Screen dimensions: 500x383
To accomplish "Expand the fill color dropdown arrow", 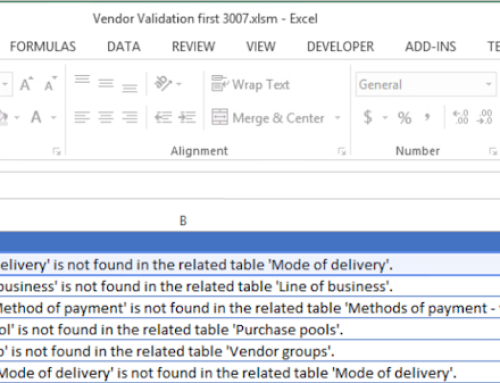I will tap(17, 118).
